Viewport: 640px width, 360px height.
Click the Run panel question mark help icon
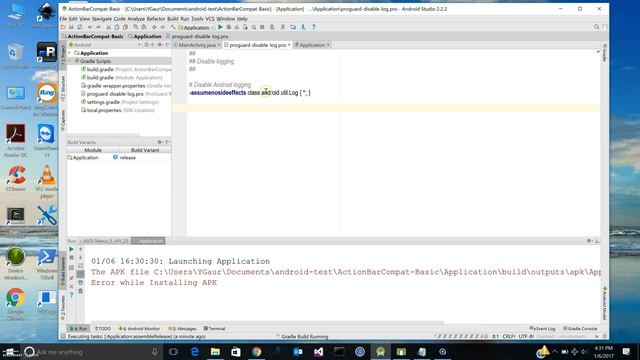click(x=71, y=295)
